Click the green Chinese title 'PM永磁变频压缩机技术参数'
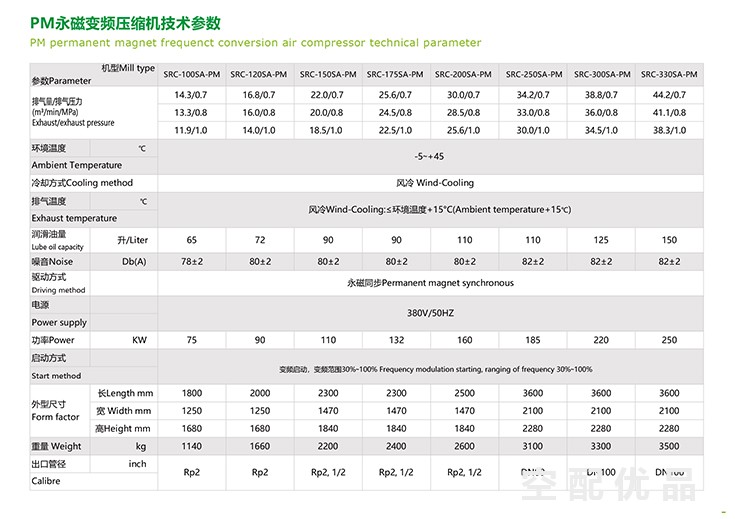Viewport: 735px width, 519px height. click(x=125, y=23)
